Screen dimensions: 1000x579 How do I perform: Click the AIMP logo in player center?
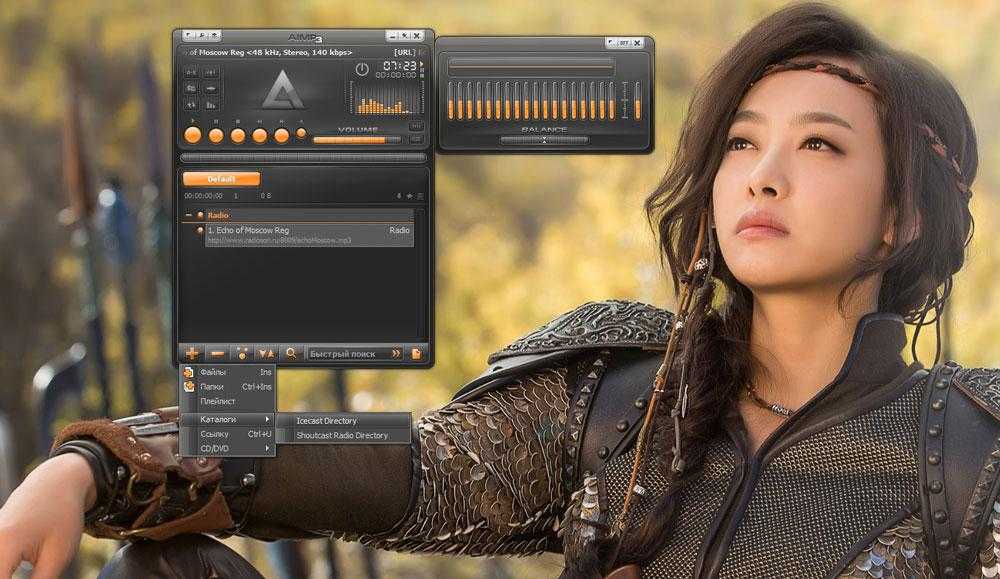(283, 91)
